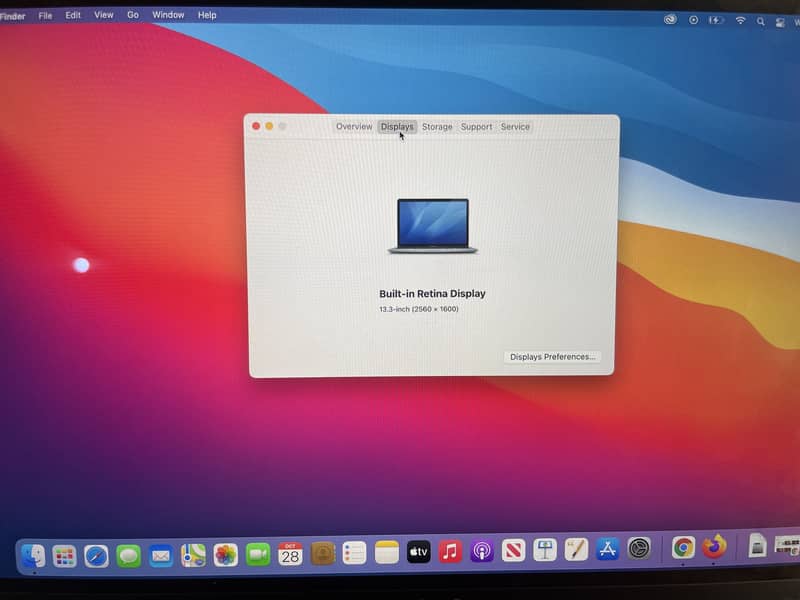Launch Maps from the Dock

pyautogui.click(x=193, y=556)
